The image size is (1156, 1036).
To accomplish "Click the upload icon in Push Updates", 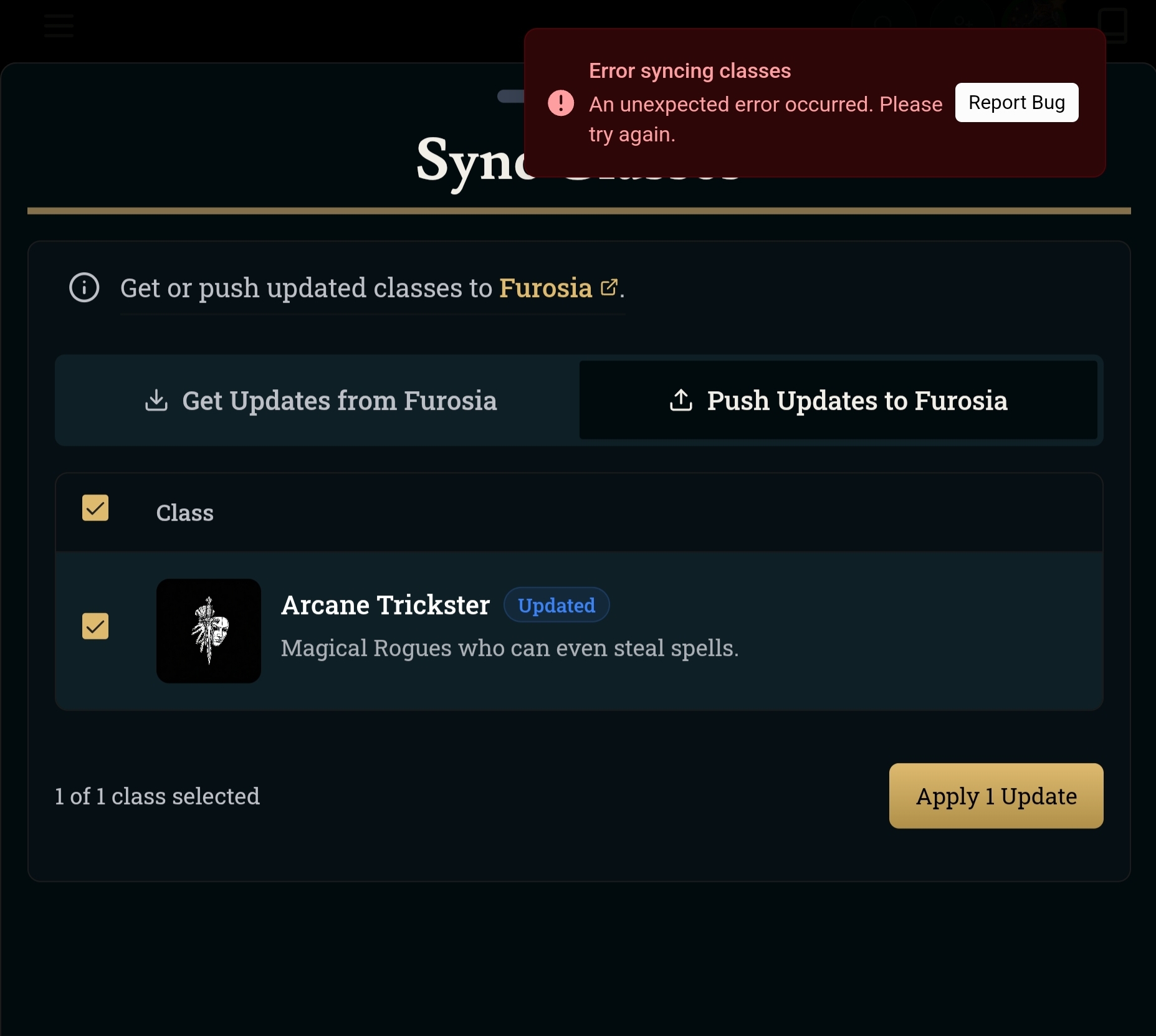I will pos(681,401).
